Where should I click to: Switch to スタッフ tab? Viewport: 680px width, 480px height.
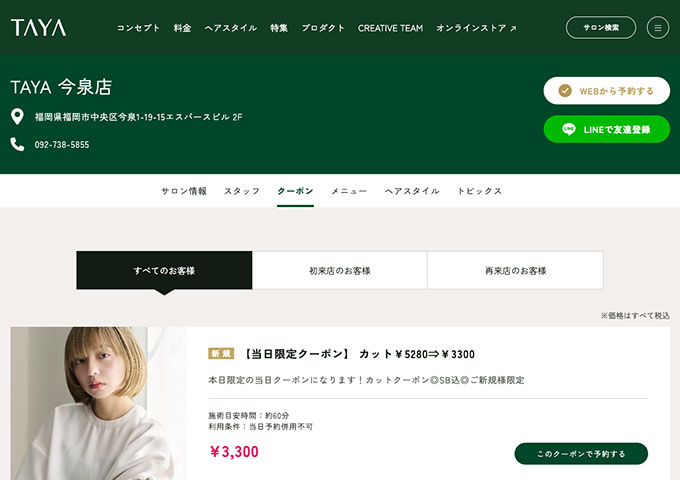(242, 191)
